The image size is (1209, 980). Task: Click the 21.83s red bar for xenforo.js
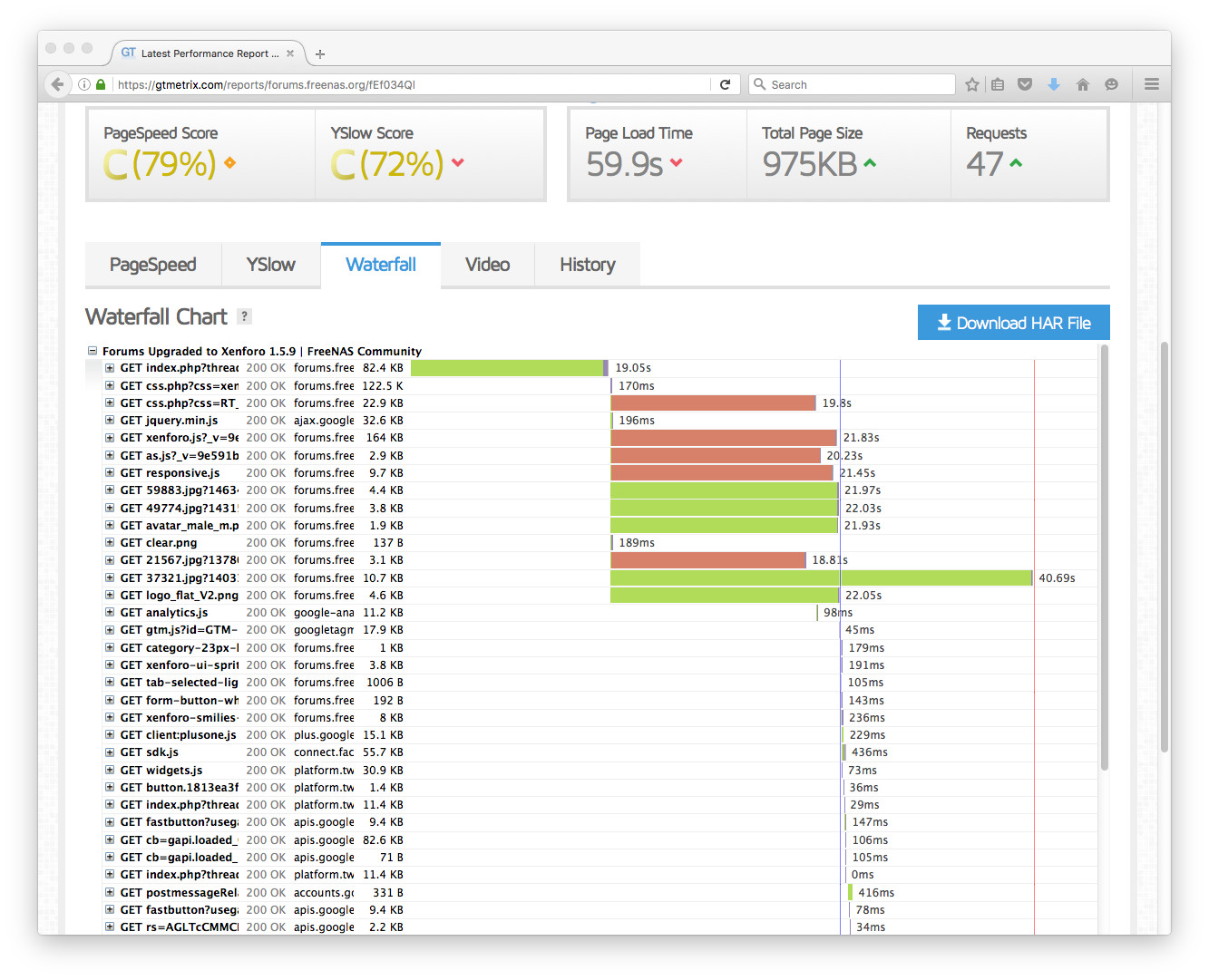pos(724,438)
